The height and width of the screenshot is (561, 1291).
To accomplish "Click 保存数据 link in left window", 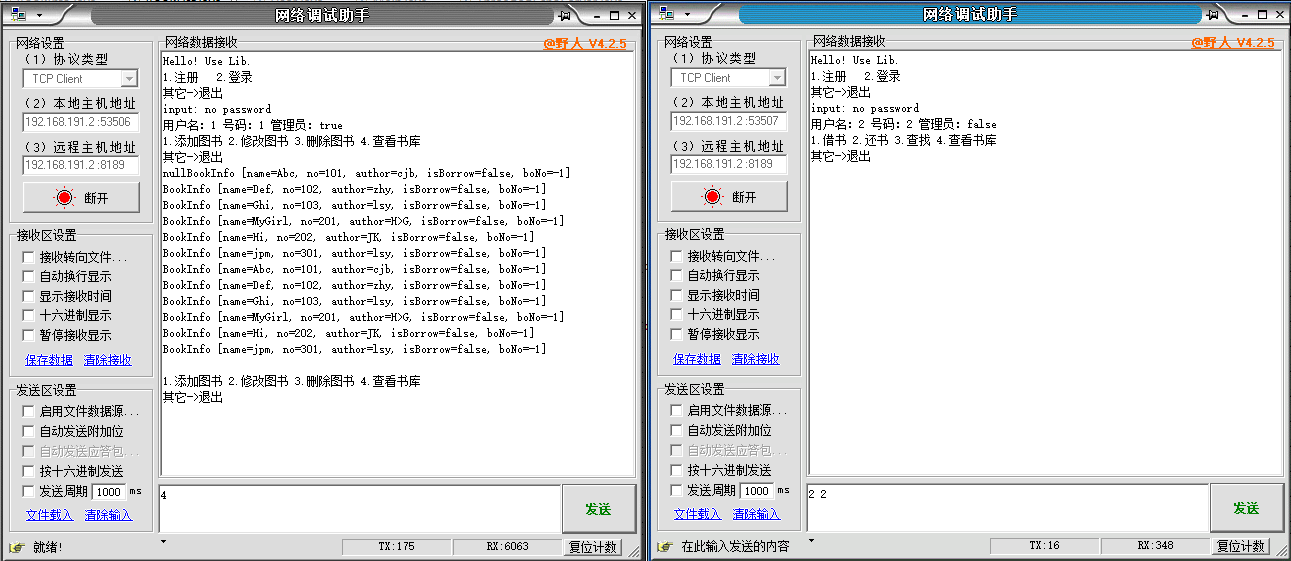I will [49, 360].
